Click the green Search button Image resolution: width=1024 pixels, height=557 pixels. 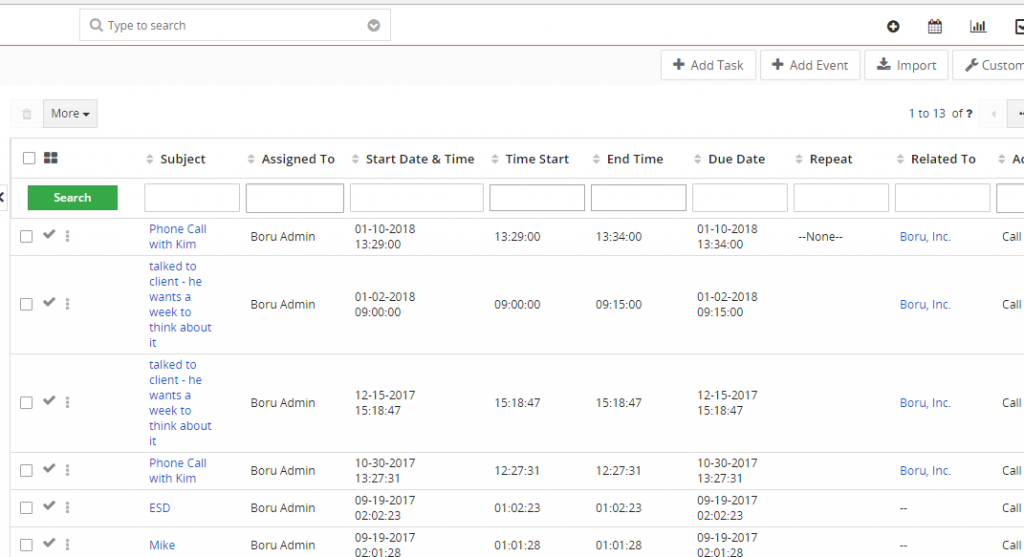[x=72, y=197]
